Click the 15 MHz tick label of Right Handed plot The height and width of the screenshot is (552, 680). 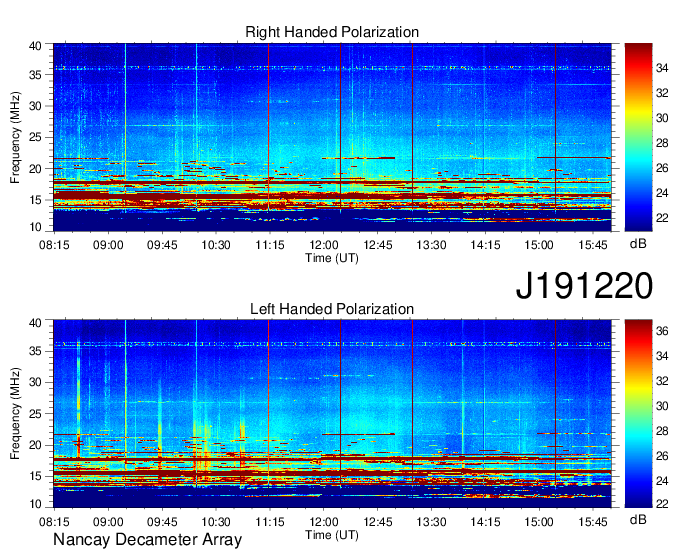pyautogui.click(x=35, y=200)
